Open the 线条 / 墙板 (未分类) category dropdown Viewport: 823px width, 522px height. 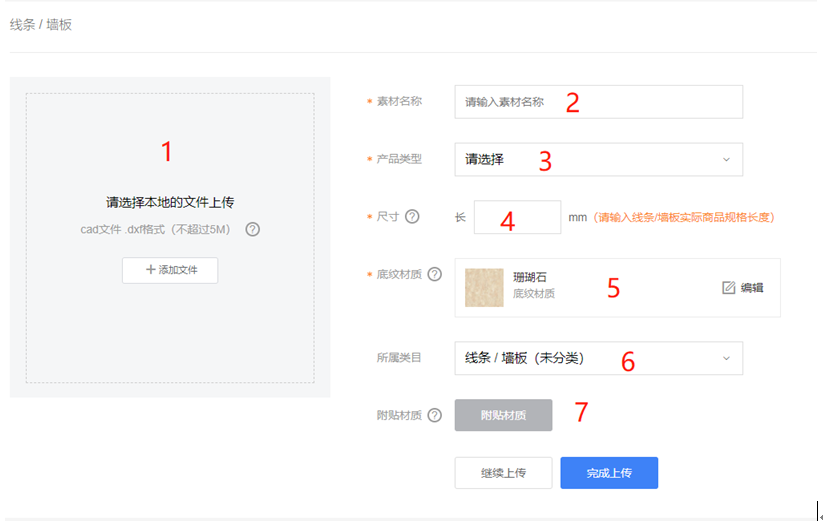[598, 358]
